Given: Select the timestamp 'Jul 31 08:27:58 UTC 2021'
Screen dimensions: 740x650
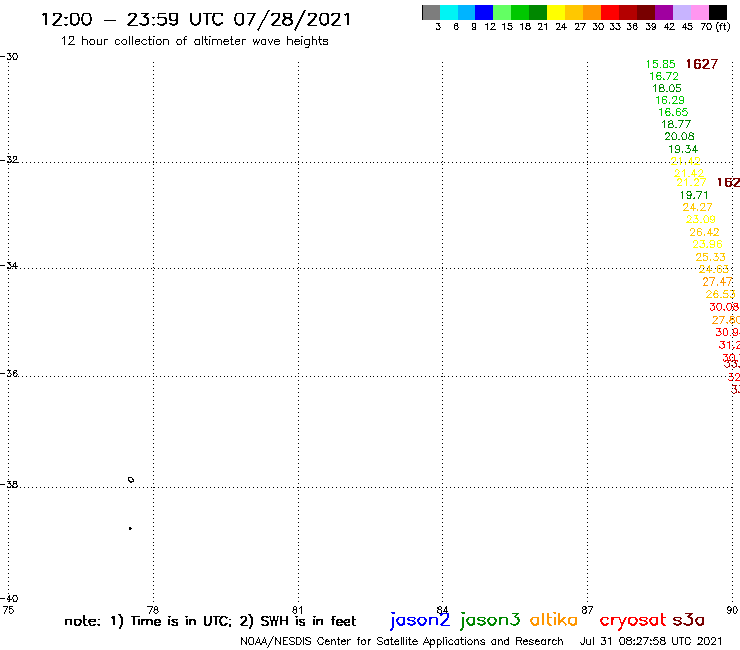Looking at the screenshot, I should pyautogui.click(x=651, y=641).
